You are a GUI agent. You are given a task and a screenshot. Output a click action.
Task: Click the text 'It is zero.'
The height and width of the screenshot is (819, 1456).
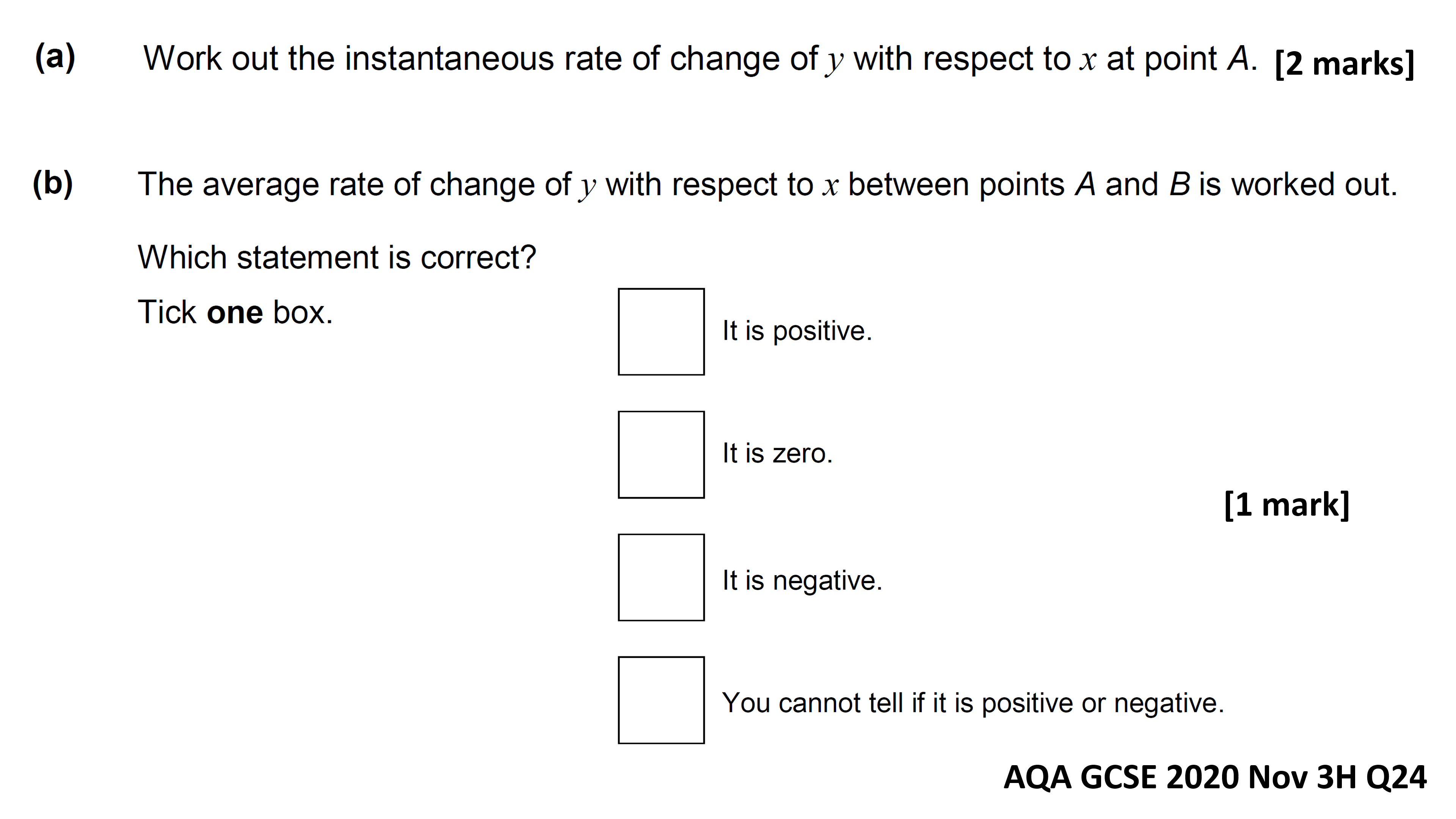pyautogui.click(x=777, y=453)
